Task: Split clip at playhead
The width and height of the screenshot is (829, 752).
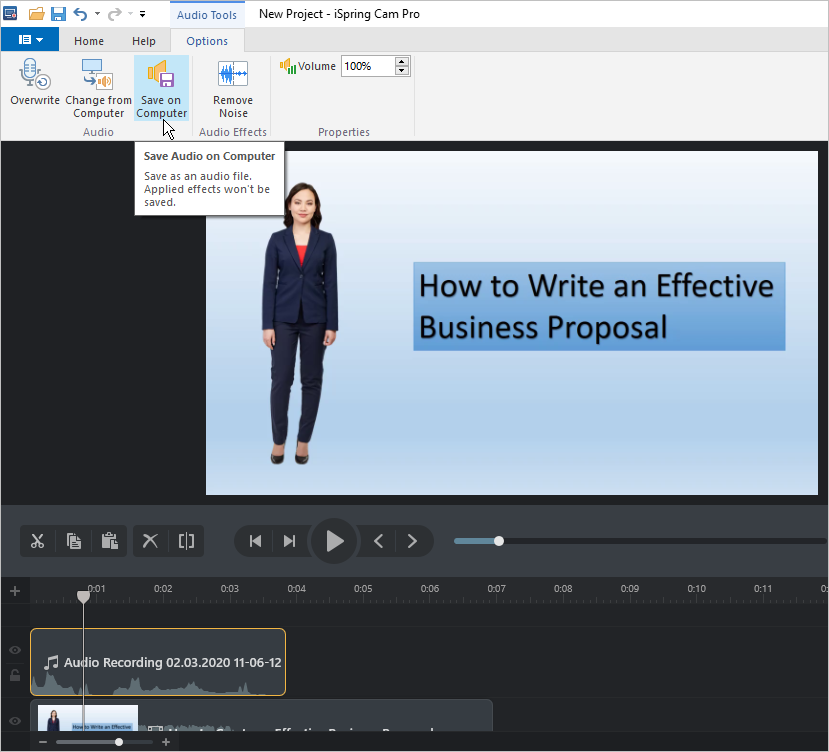Action: click(186, 541)
